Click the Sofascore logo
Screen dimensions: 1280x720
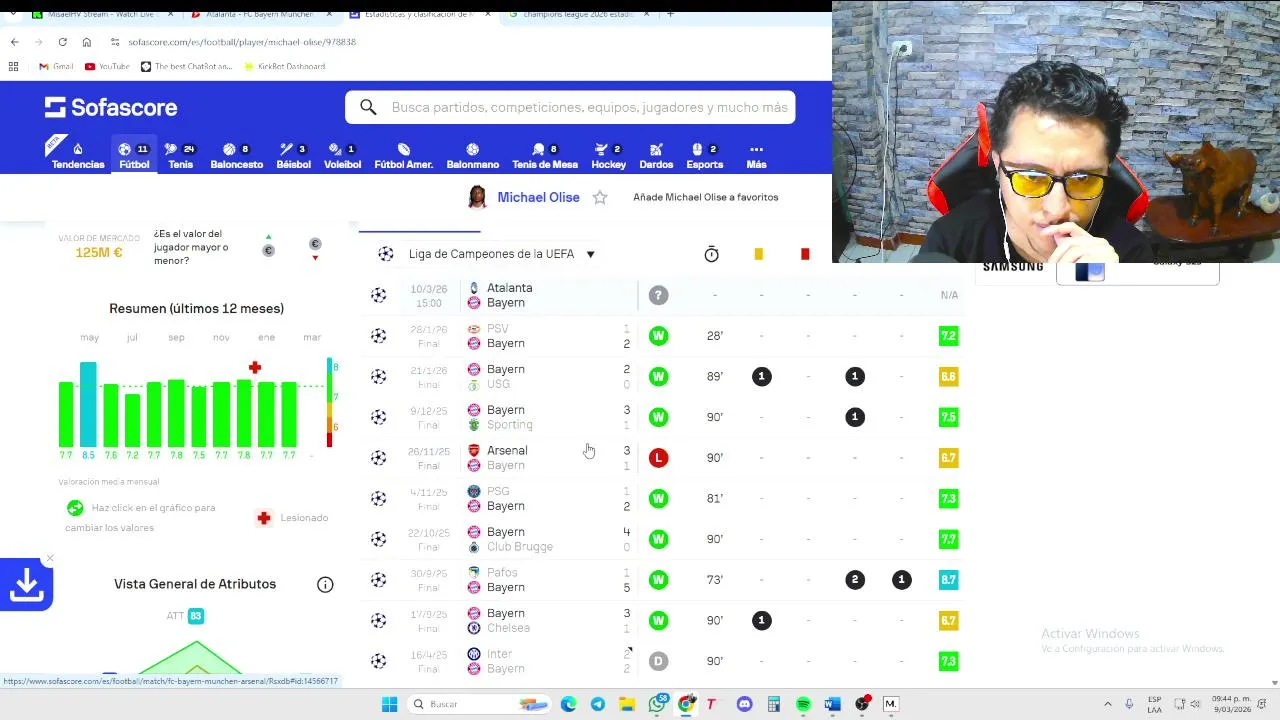click(x=111, y=107)
